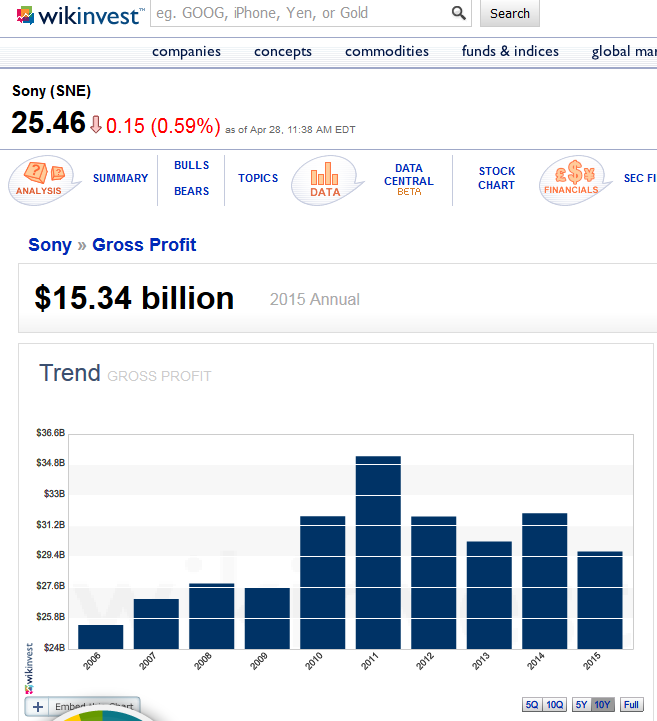Switch chart range to 5Y

coord(581,705)
